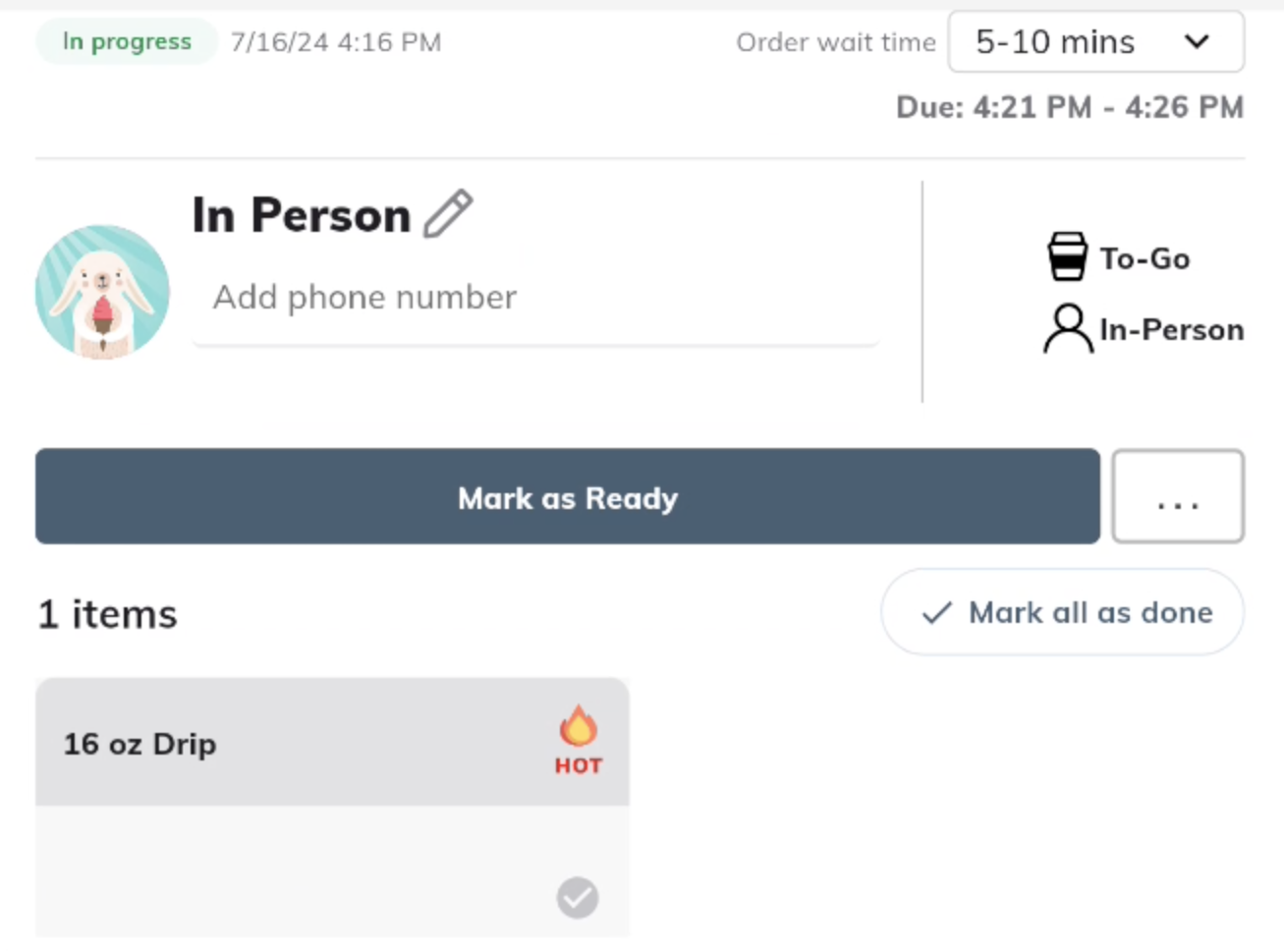Focus the Add phone number field
The image size is (1284, 952).
535,298
